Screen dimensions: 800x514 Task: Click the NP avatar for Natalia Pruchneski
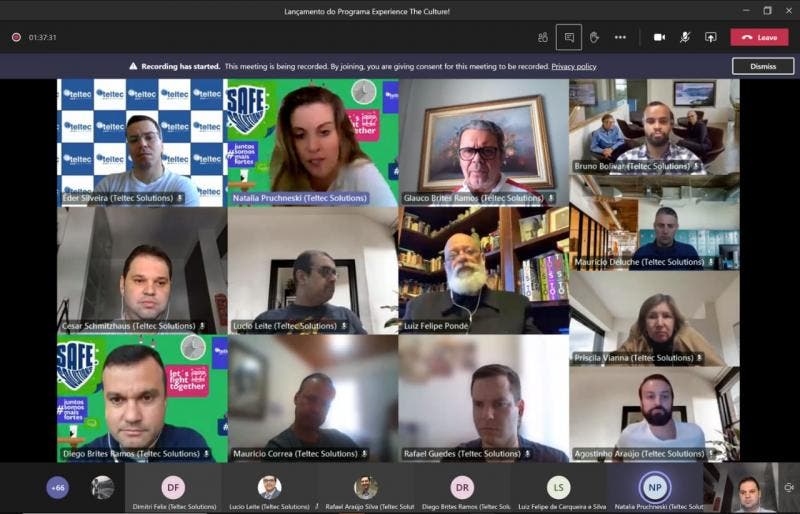[655, 487]
